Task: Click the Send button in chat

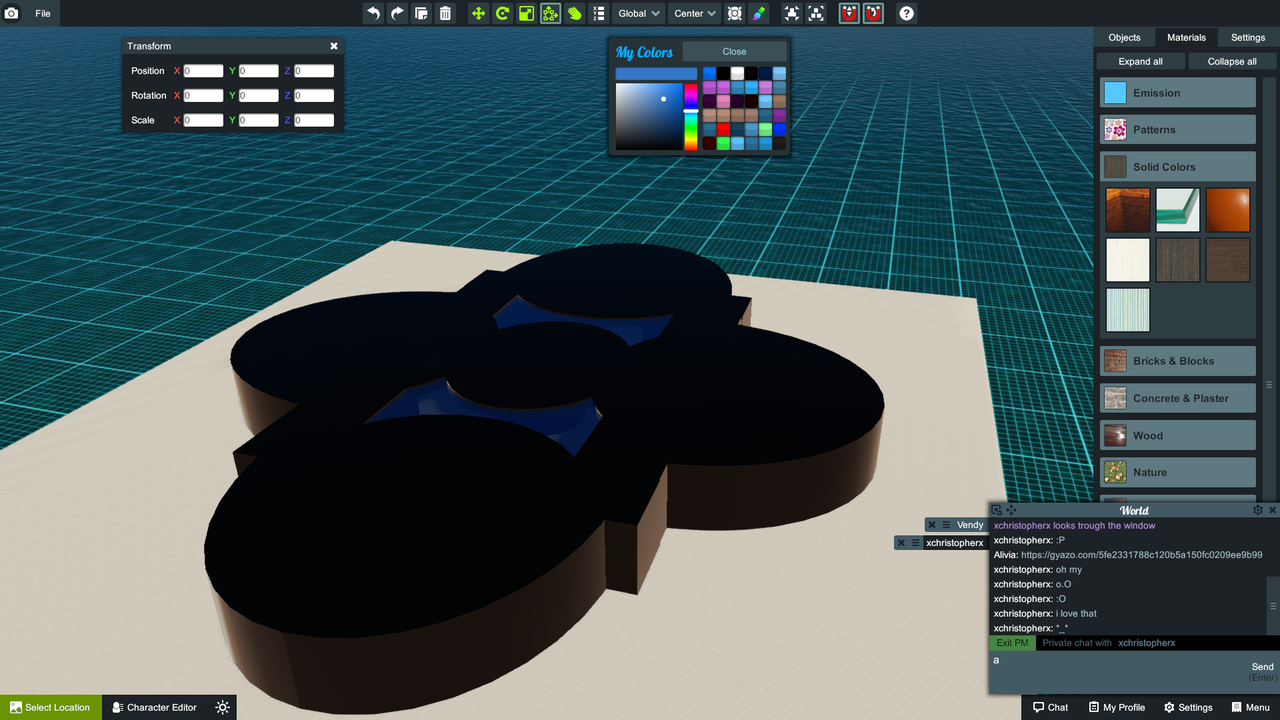Action: (1263, 667)
